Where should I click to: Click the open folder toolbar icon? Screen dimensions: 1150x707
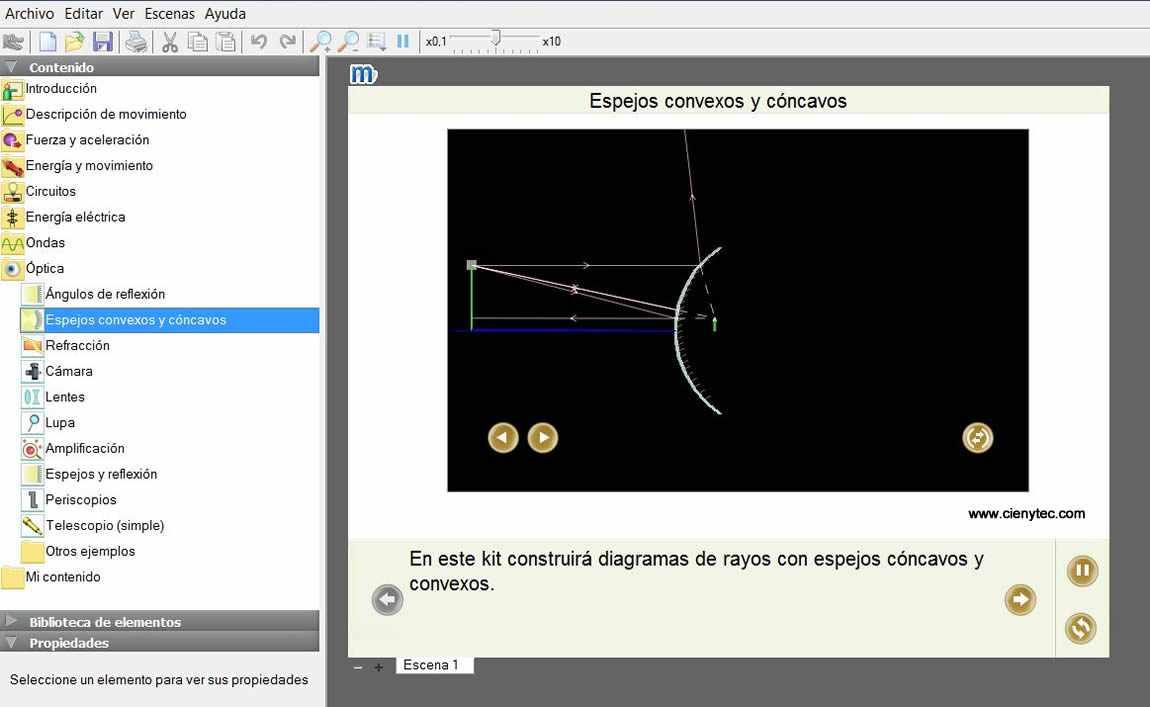(74, 42)
